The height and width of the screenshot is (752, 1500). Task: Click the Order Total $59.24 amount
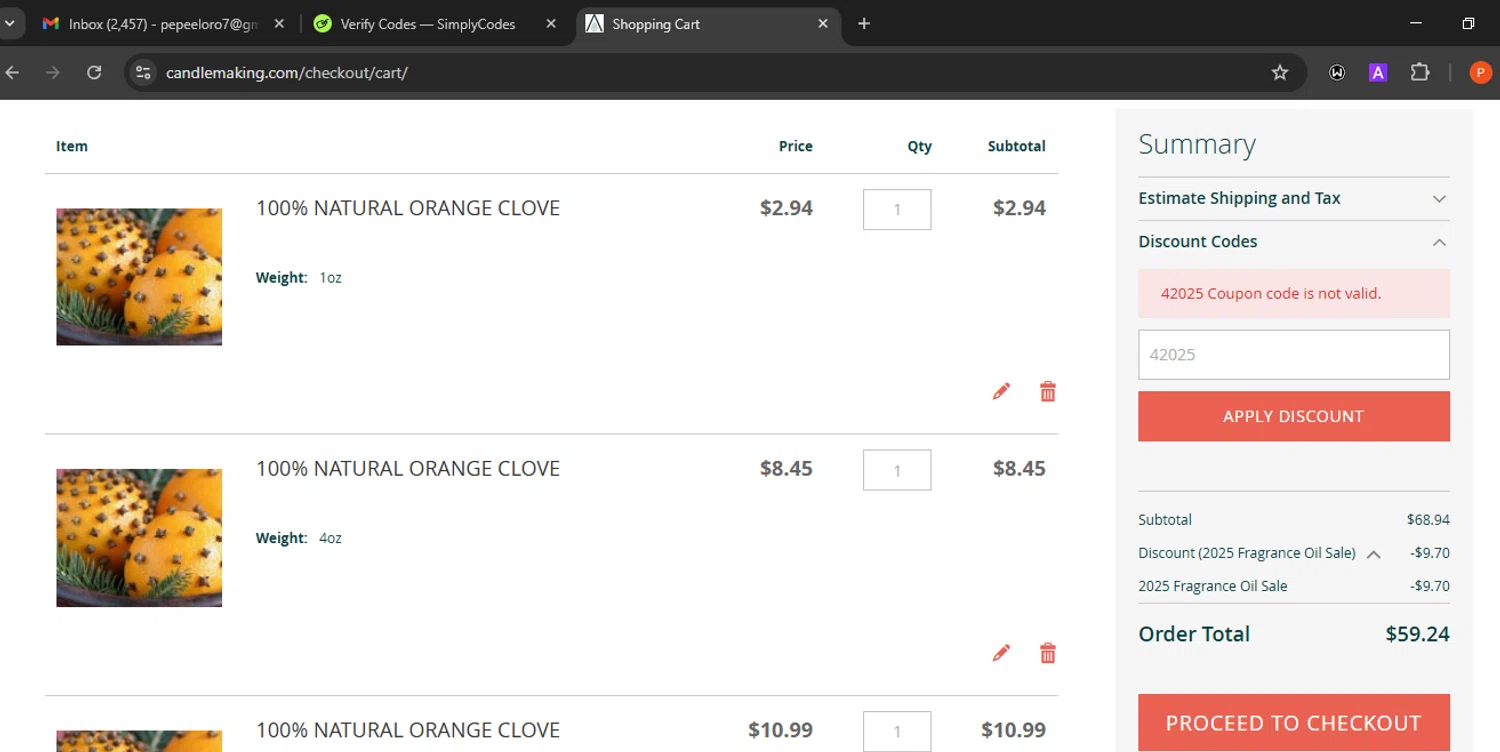[x=1417, y=634]
